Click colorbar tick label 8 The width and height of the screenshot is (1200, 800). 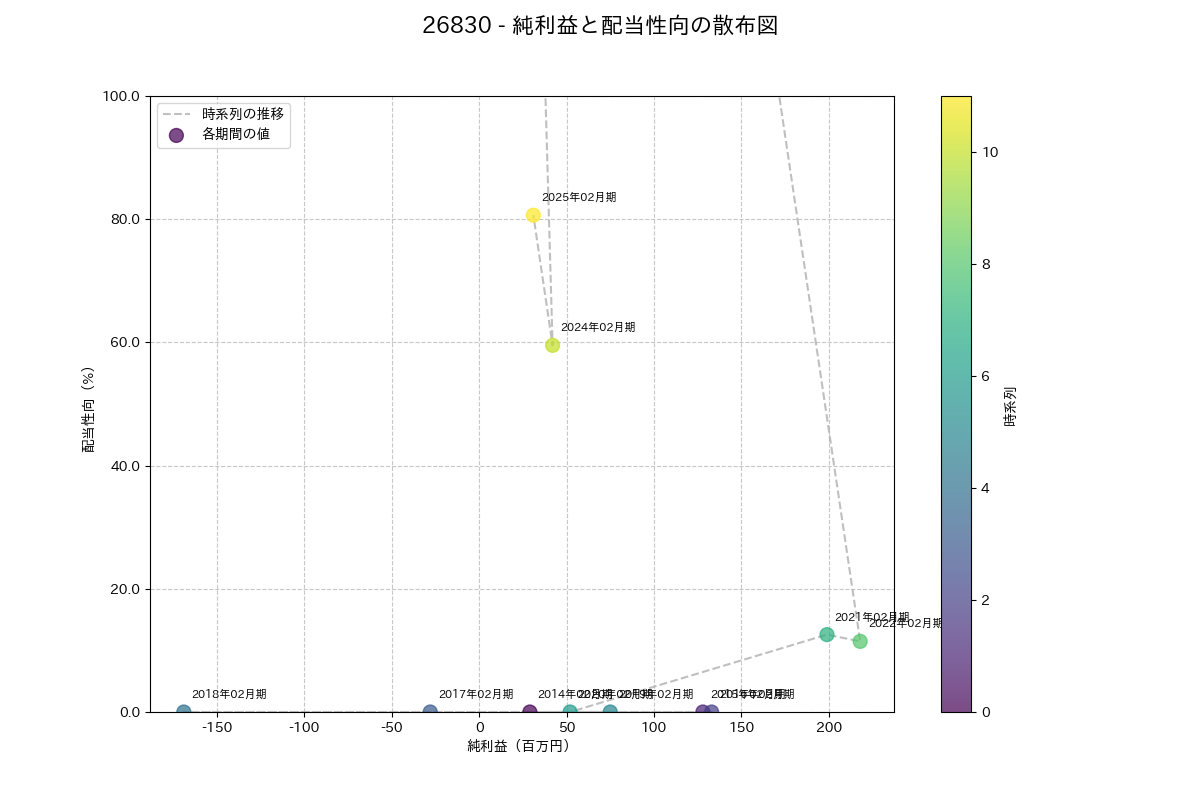pos(987,264)
